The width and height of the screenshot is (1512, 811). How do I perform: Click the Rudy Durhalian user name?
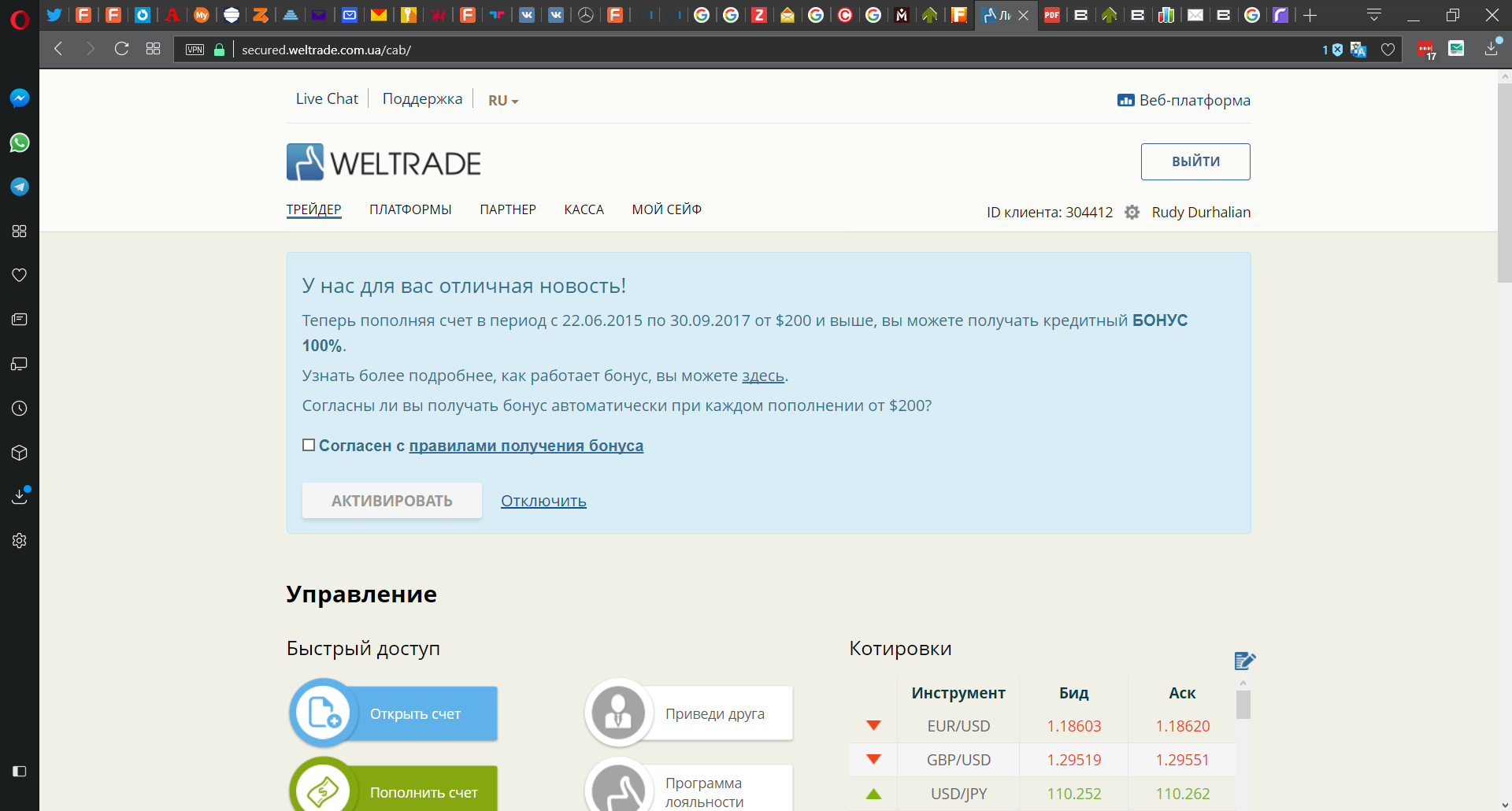[1201, 213]
